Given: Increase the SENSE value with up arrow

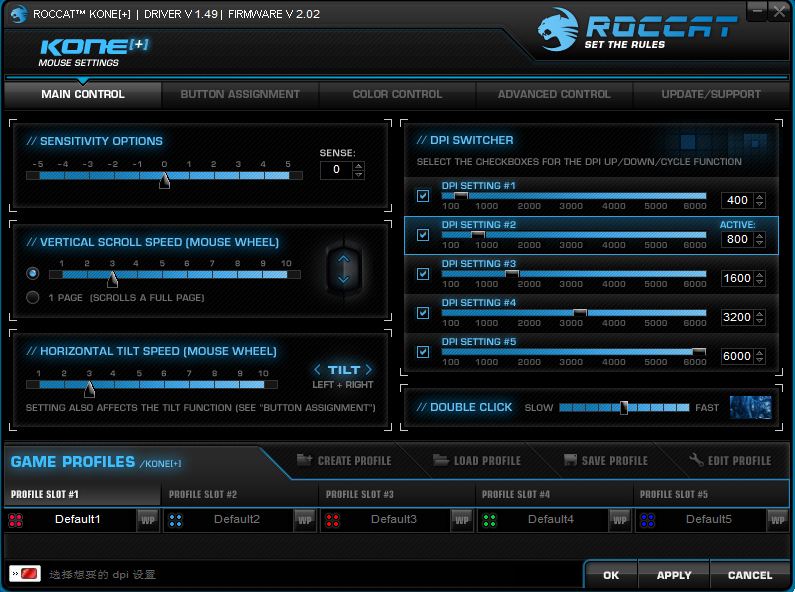Looking at the screenshot, I should [358, 166].
